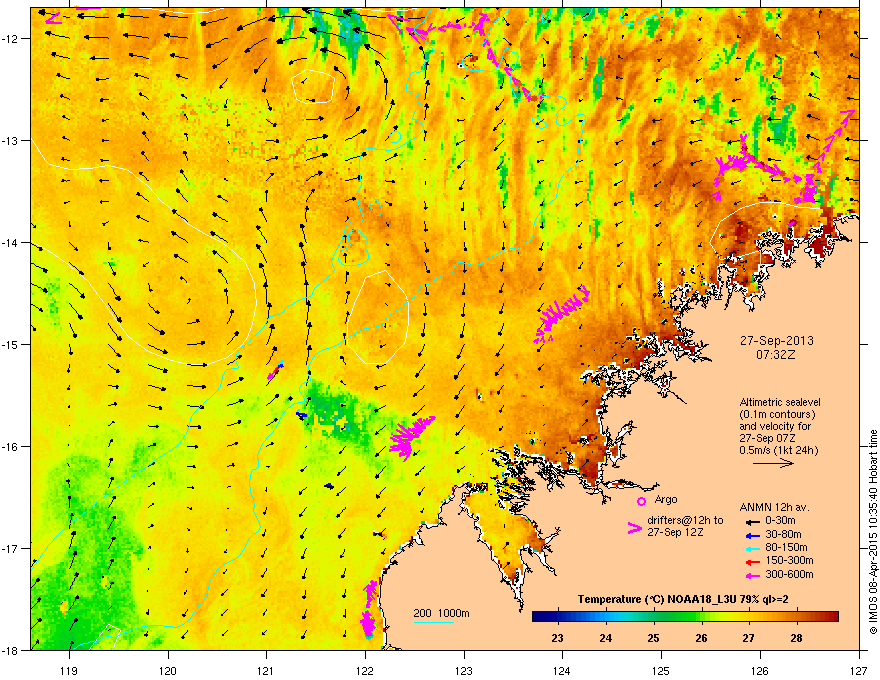
Task: Click the 0.5m/s velocity scale arrow
Action: coord(773,463)
